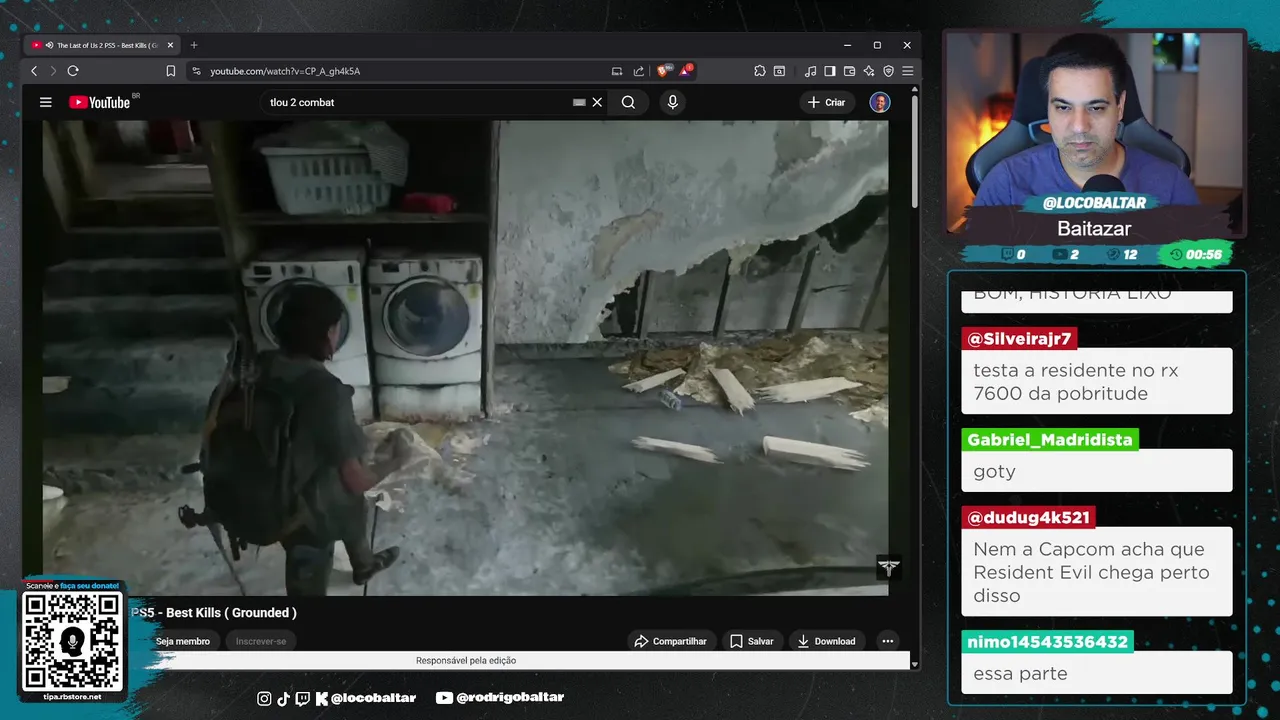The height and width of the screenshot is (720, 1280).
Task: Bookmark this page with the bookmark icon
Action: [171, 71]
